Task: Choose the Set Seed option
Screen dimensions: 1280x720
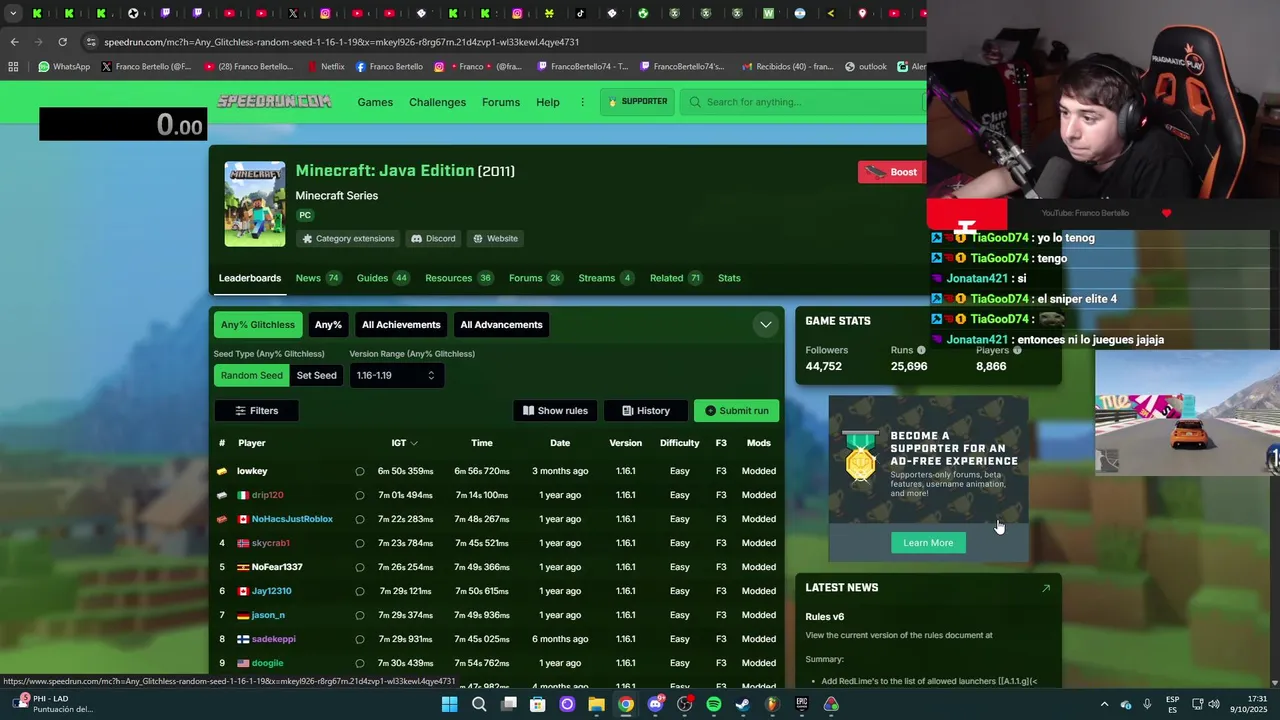Action: coord(316,375)
